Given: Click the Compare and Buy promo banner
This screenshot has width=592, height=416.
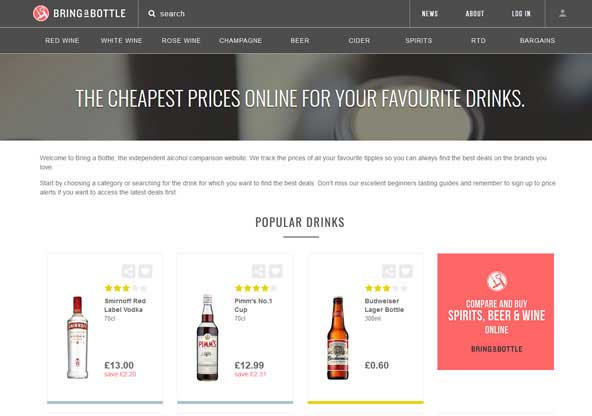Looking at the screenshot, I should [x=495, y=311].
